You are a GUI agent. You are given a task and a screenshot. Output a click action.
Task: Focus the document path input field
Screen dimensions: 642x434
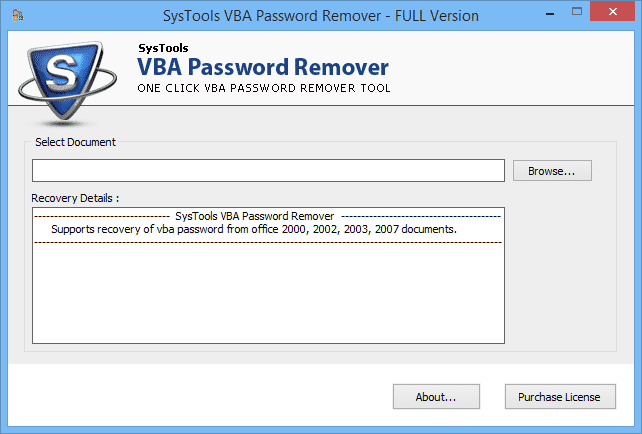point(268,171)
